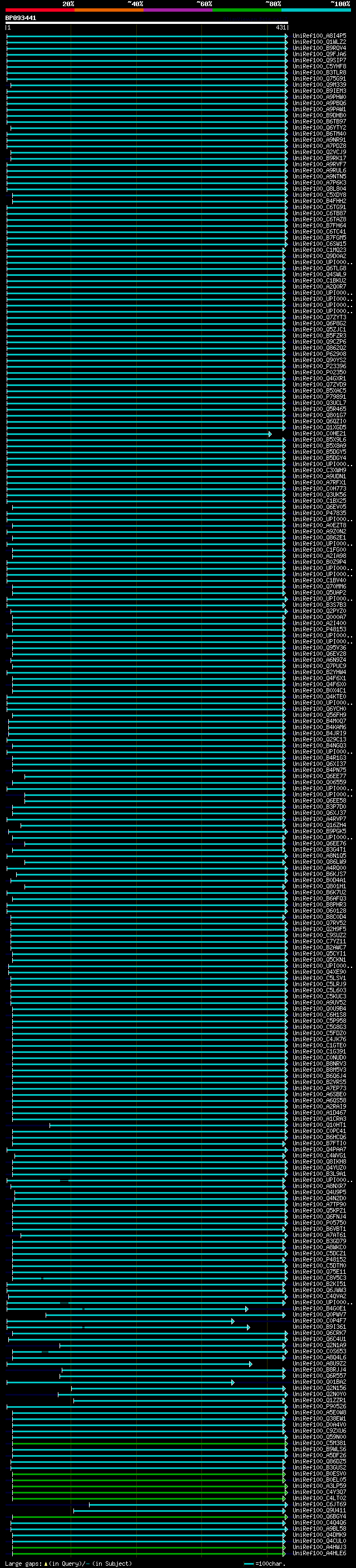Select label UniRef100_Q2N1A9
Image resolution: width=356 pixels, height=1568 pixels.
[x=319, y=1346]
